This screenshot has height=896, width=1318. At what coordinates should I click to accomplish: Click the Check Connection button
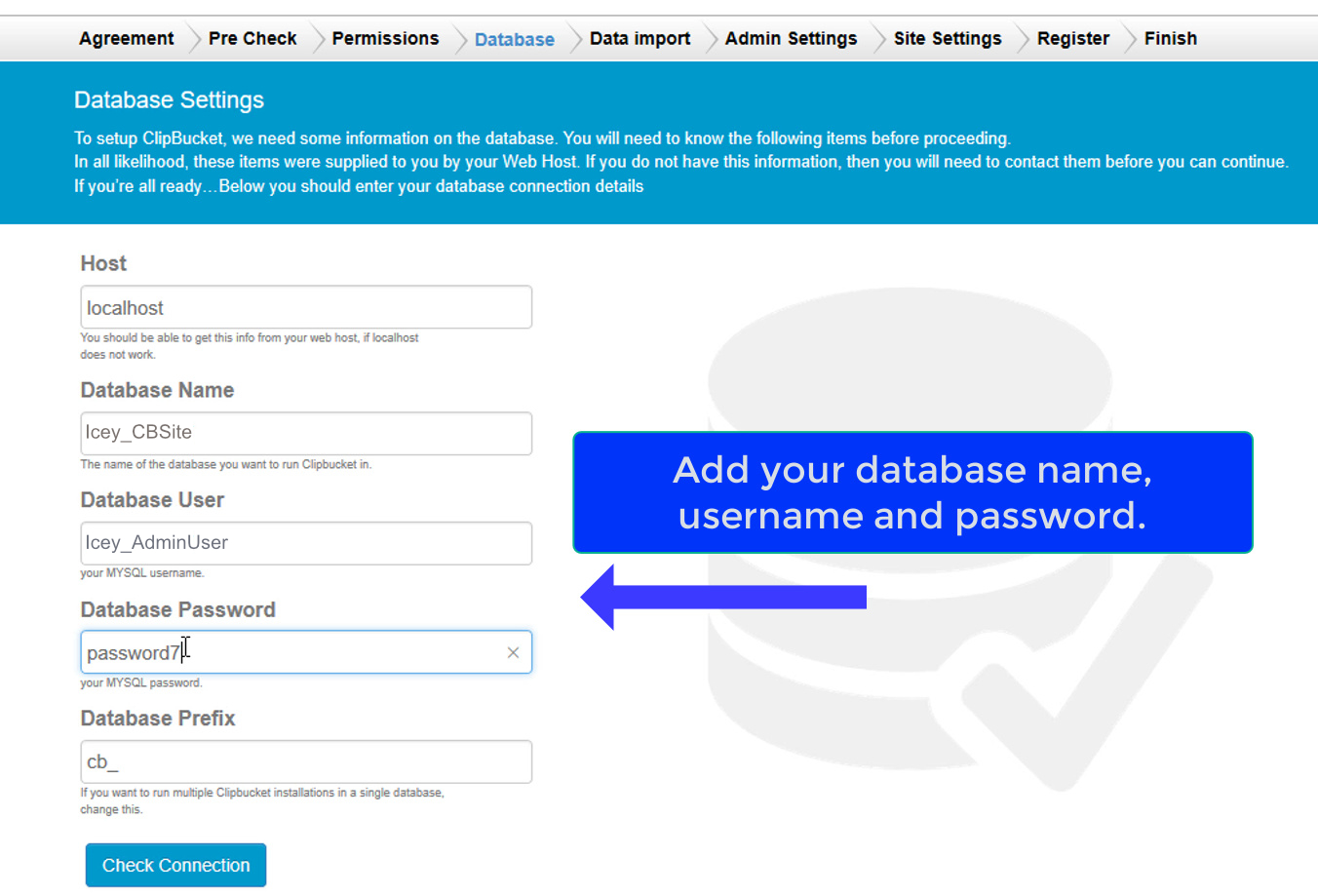(175, 865)
